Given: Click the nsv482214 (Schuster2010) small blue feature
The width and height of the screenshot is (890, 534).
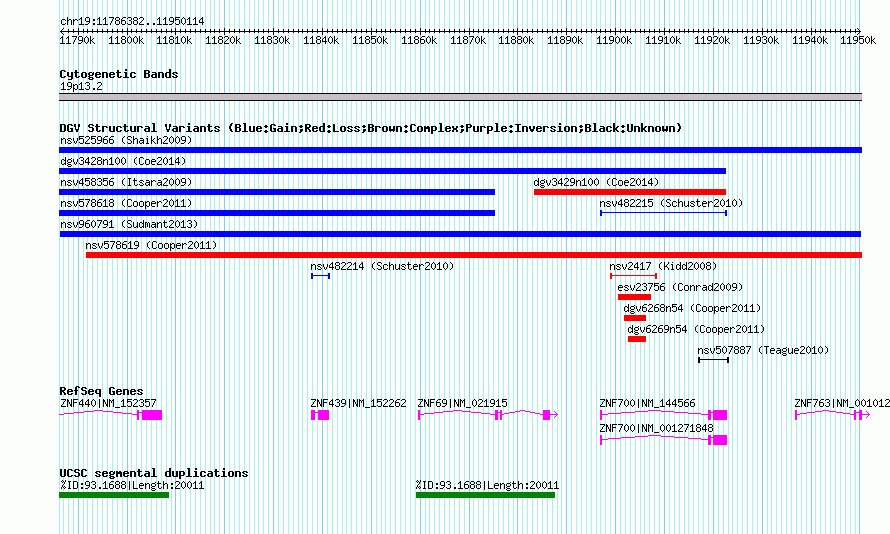Looking at the screenshot, I should (x=320, y=276).
